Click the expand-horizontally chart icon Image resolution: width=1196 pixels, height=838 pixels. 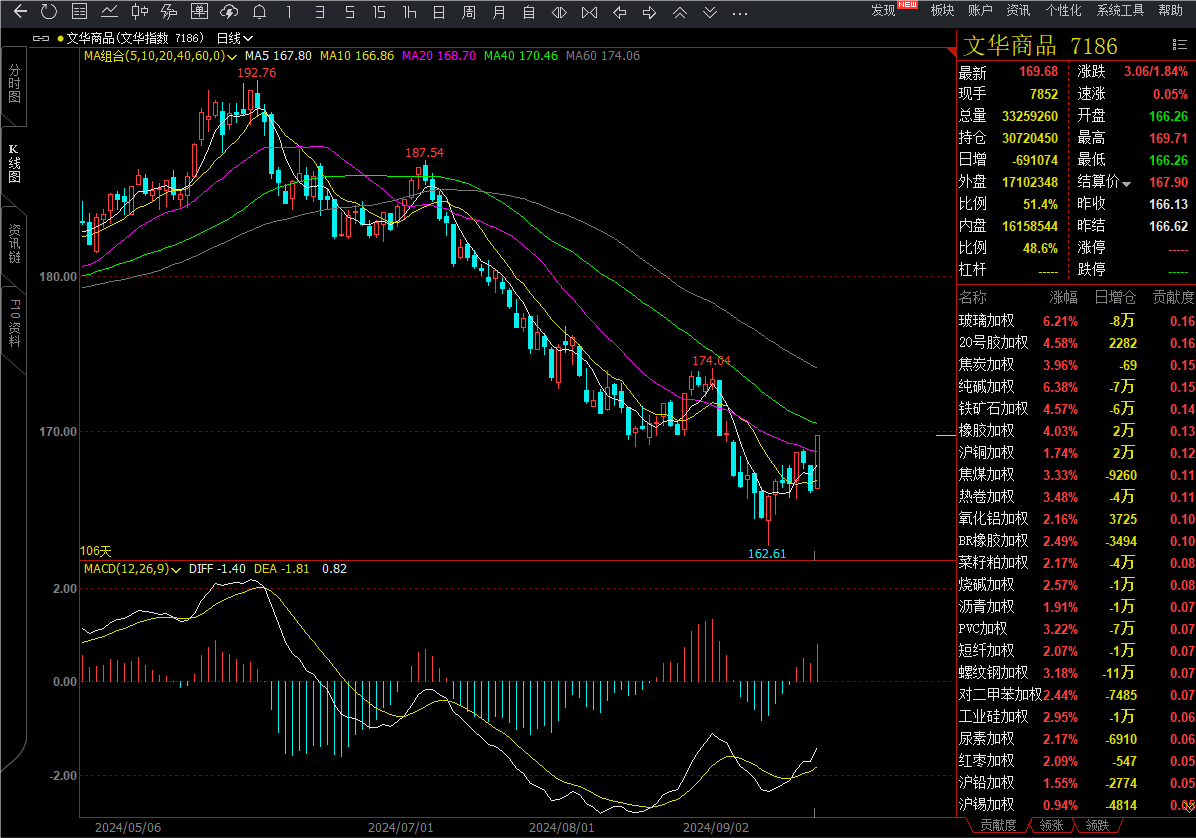point(559,12)
